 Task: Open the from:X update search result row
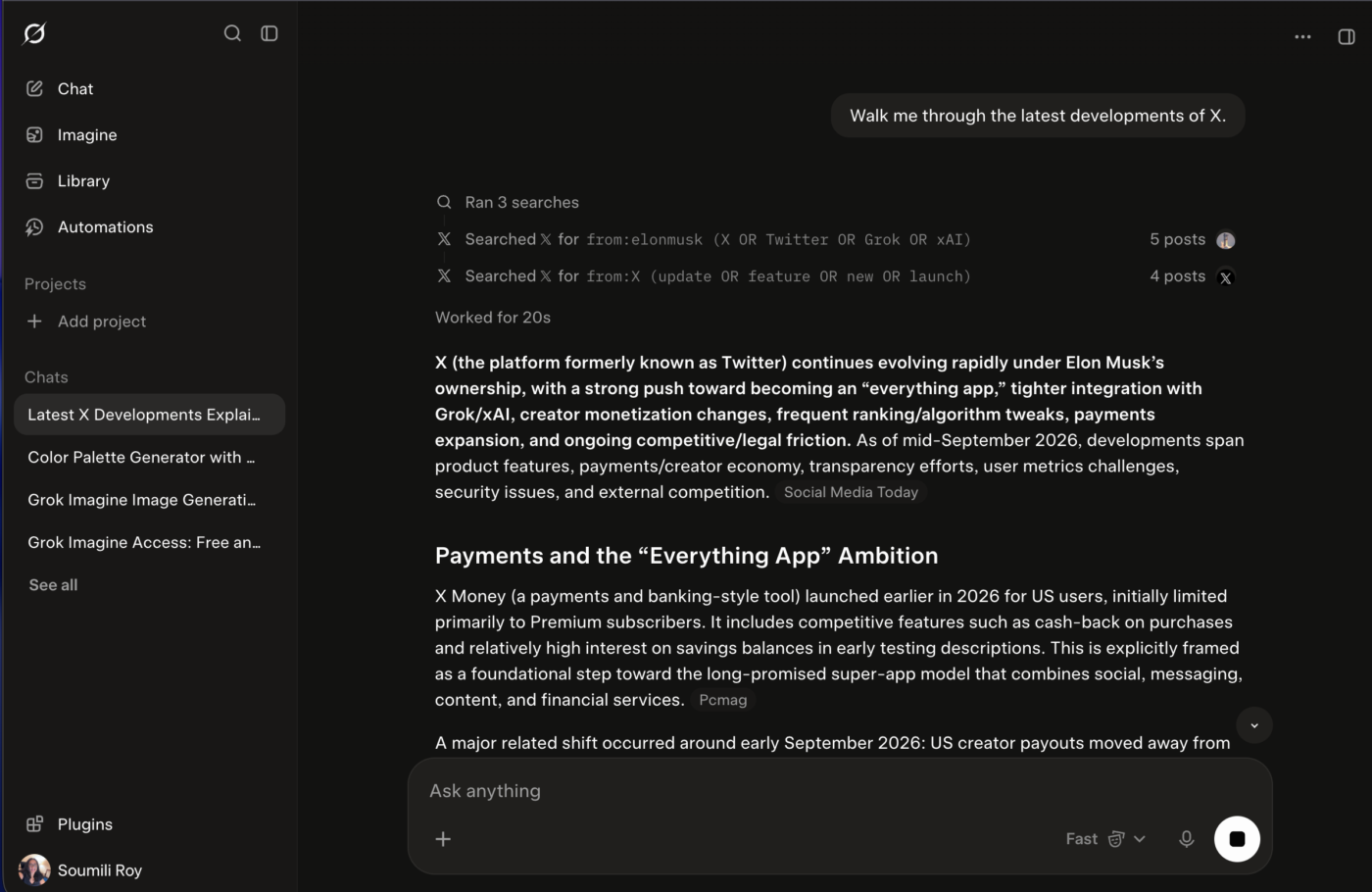point(836,276)
